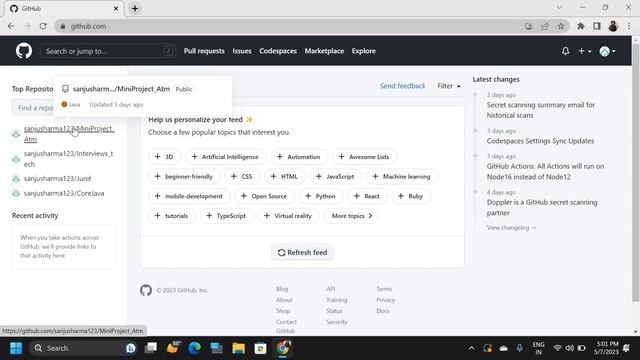Expand the Filter dropdown
Viewport: 640px width, 360px height.
click(449, 86)
